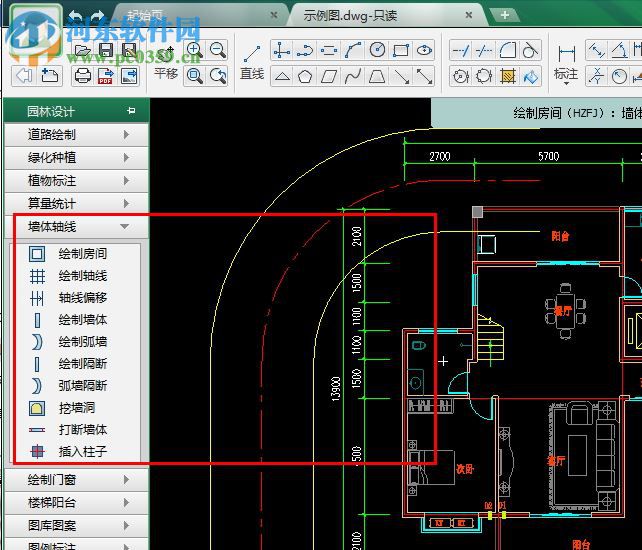Expand the 绘制门窗 section

click(x=77, y=480)
